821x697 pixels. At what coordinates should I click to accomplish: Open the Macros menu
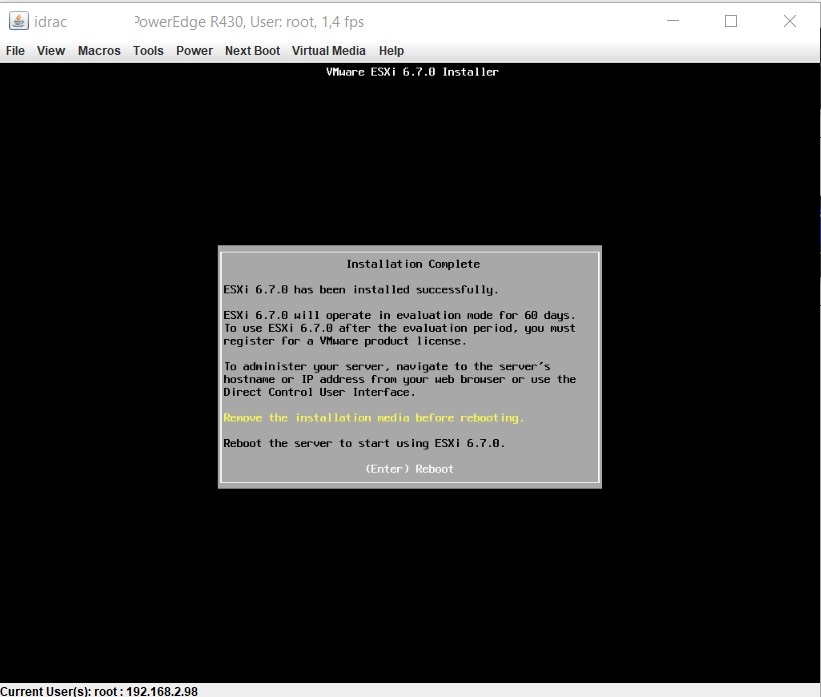[x=99, y=51]
